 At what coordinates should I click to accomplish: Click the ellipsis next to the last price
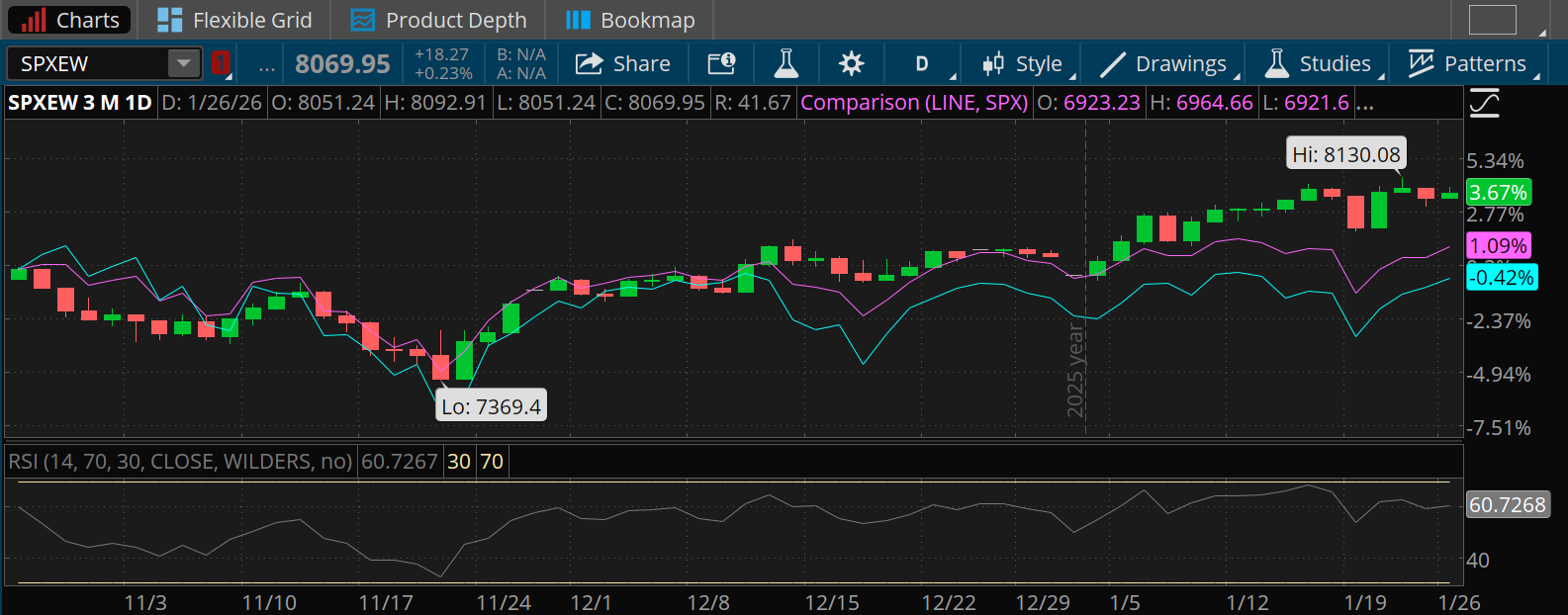click(x=267, y=65)
